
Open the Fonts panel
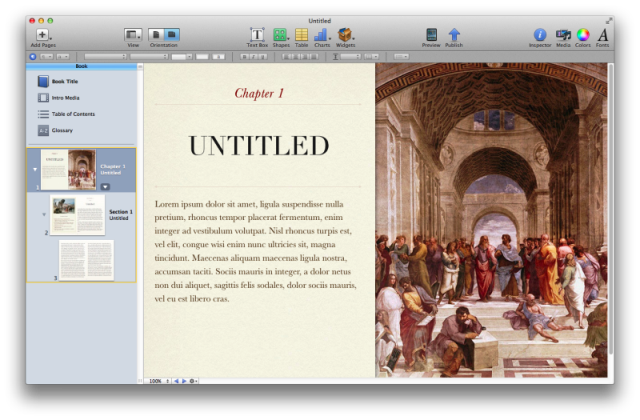click(603, 35)
